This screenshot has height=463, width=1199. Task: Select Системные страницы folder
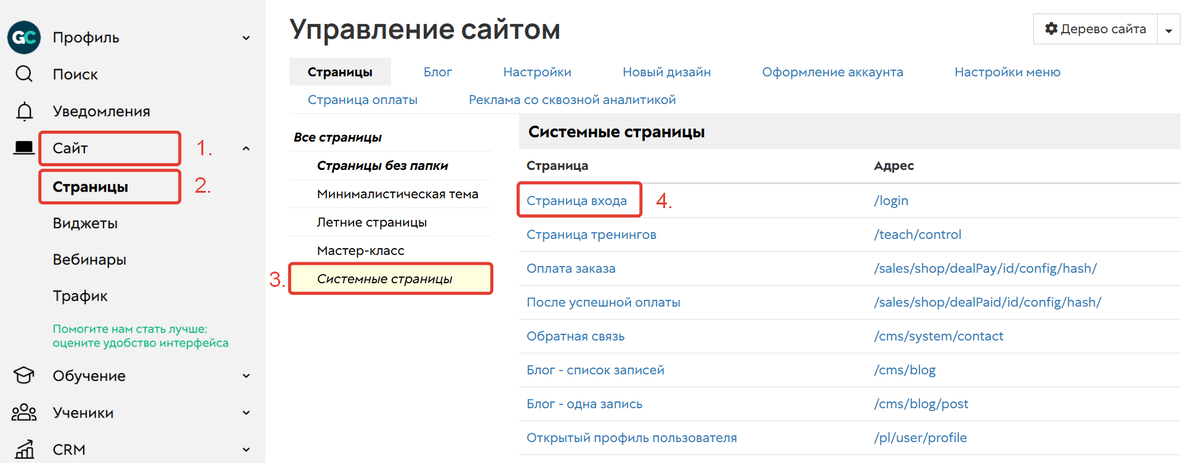tap(385, 279)
